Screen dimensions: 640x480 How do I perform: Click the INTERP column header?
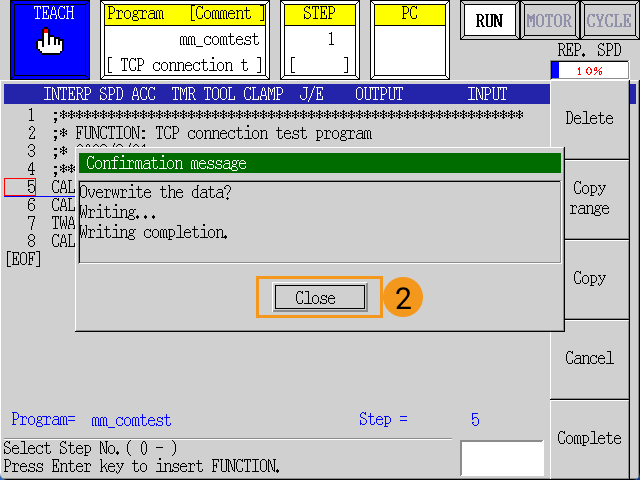click(67, 94)
